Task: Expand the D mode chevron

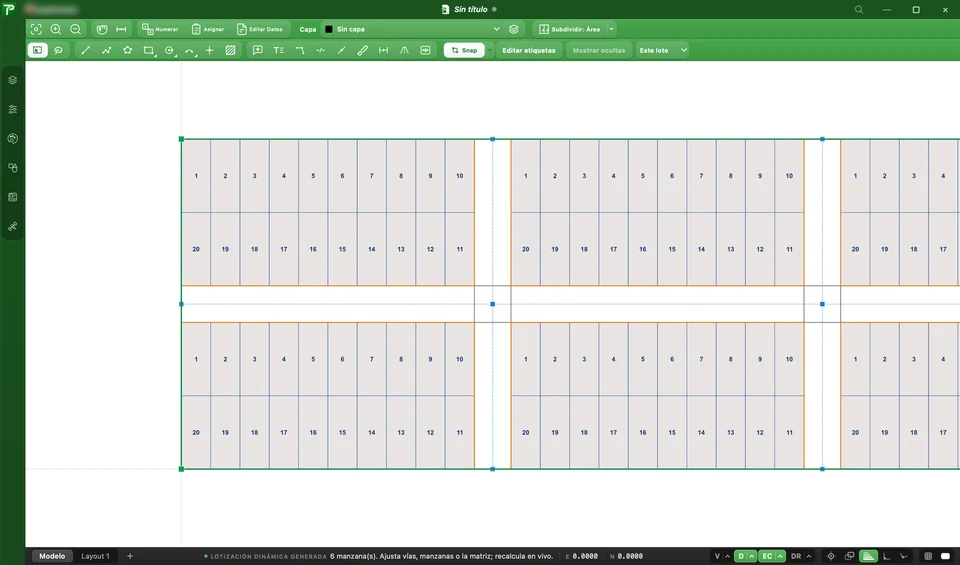Action: [x=752, y=556]
